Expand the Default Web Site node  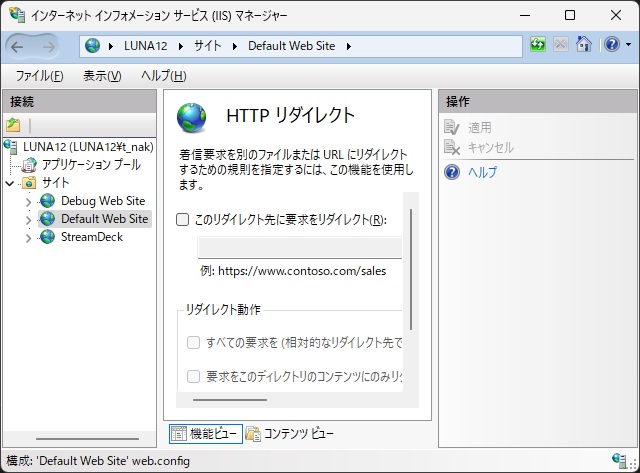click(28, 220)
